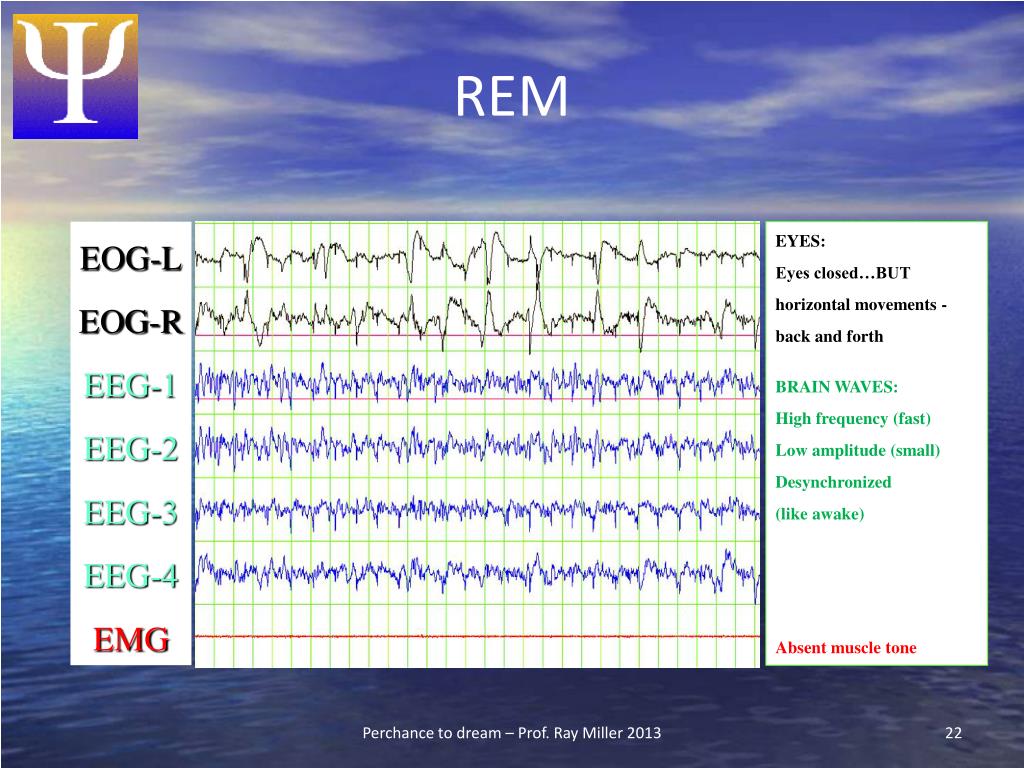
Task: Select 'Absent muscle tone' red text
Action: click(846, 648)
